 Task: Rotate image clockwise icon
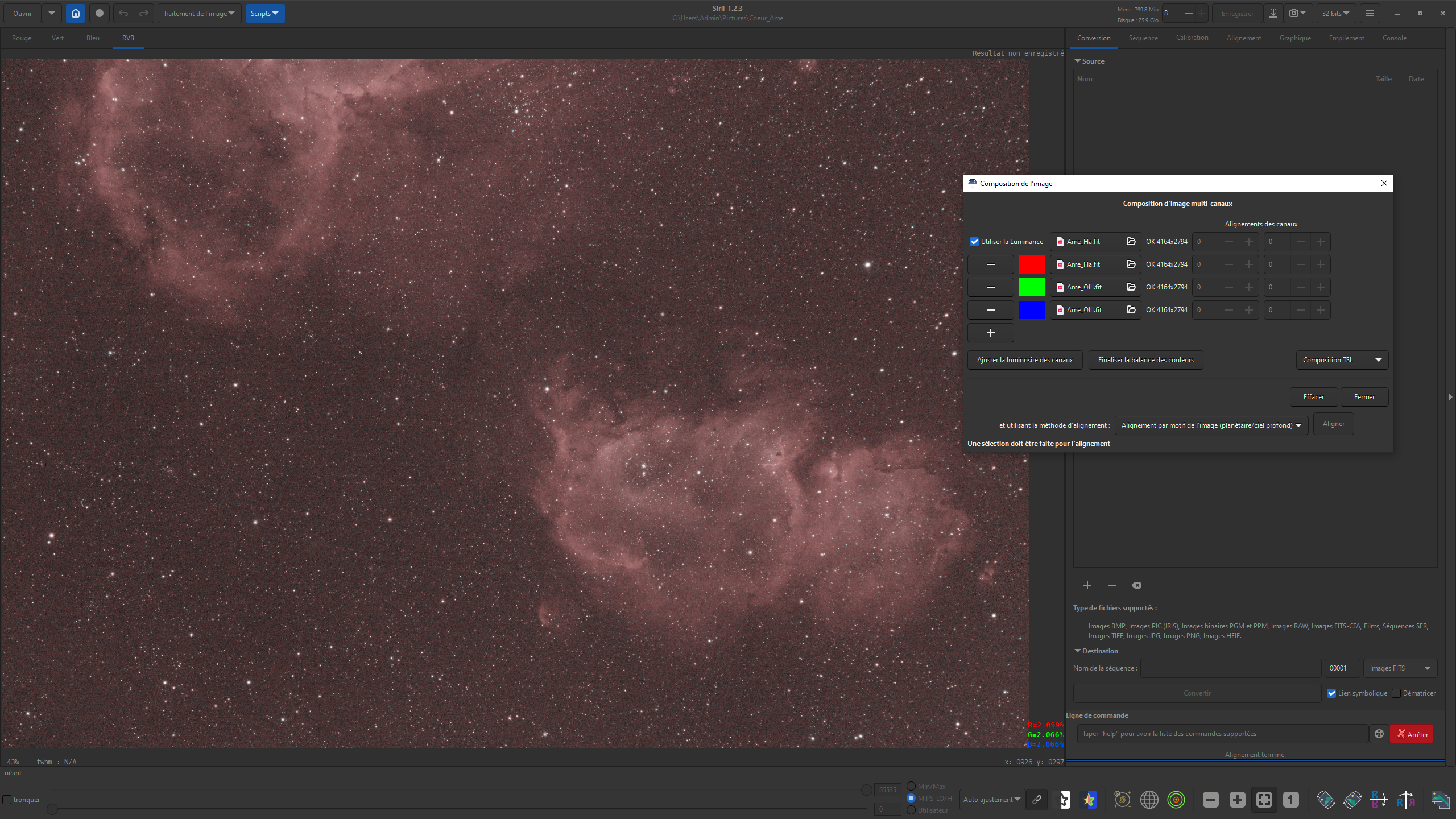(x=1352, y=800)
